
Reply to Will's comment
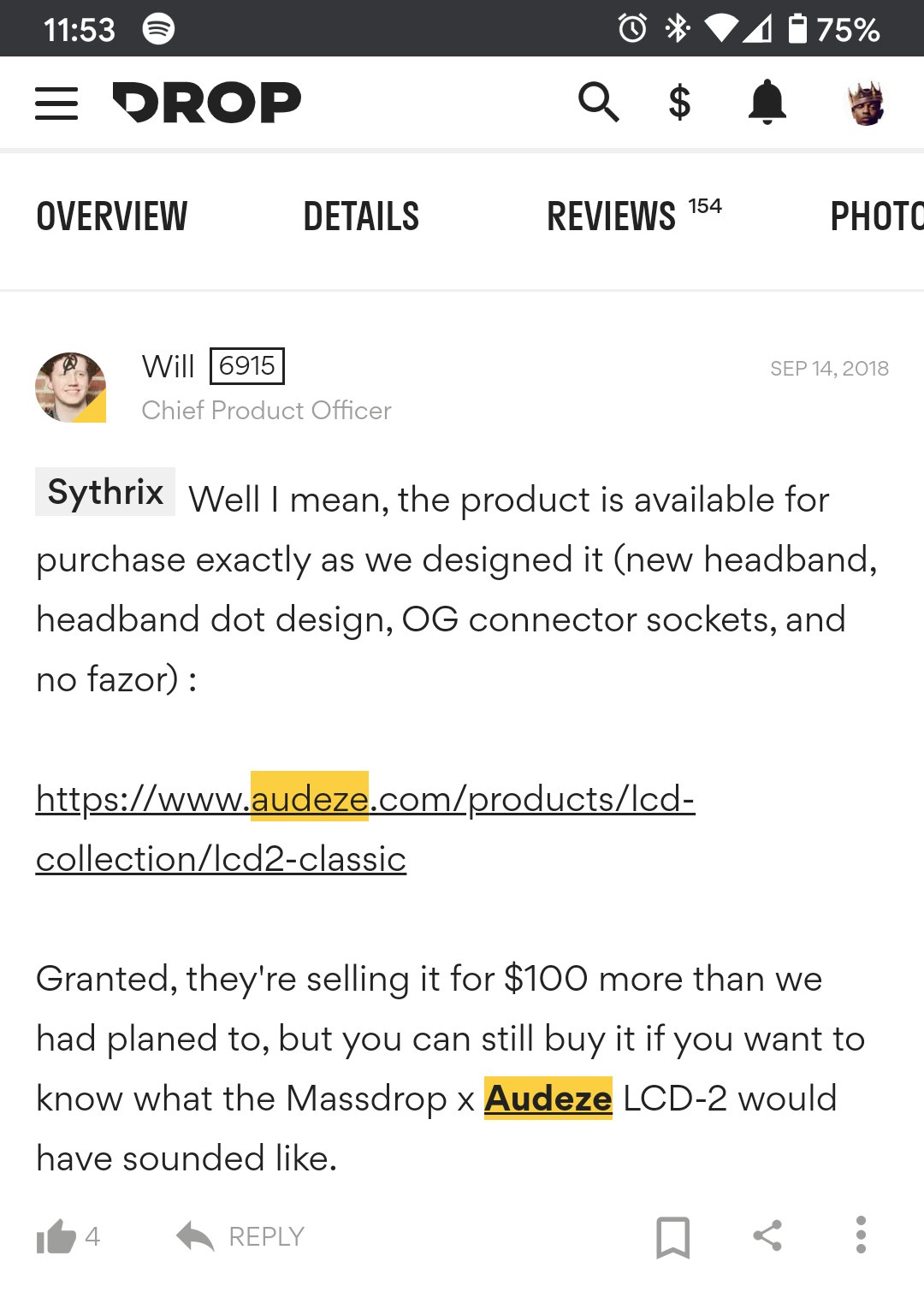pos(241,1236)
